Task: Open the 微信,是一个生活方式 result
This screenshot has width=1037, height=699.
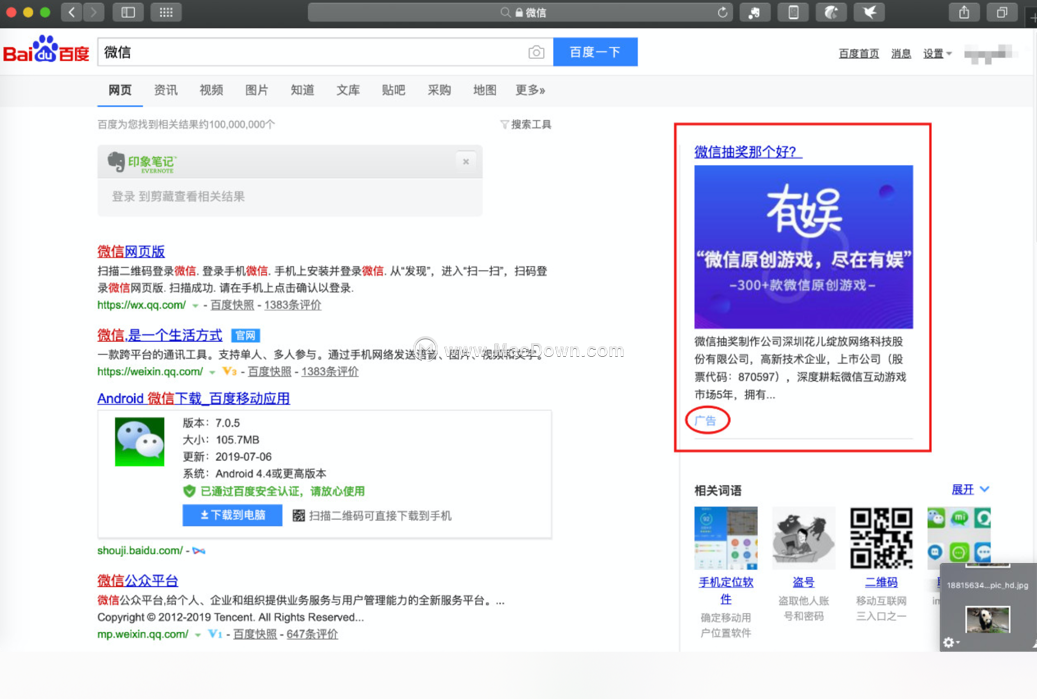Action: click(160, 335)
